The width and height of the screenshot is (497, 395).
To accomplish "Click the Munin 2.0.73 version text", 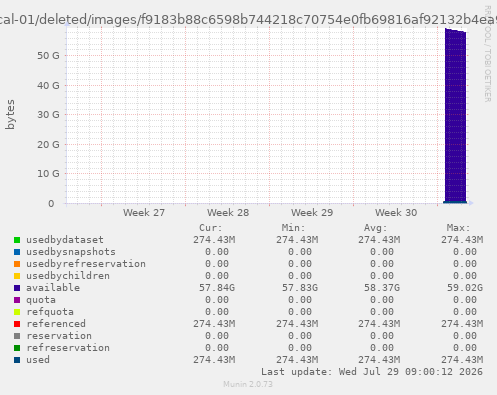I will [x=248, y=384].
